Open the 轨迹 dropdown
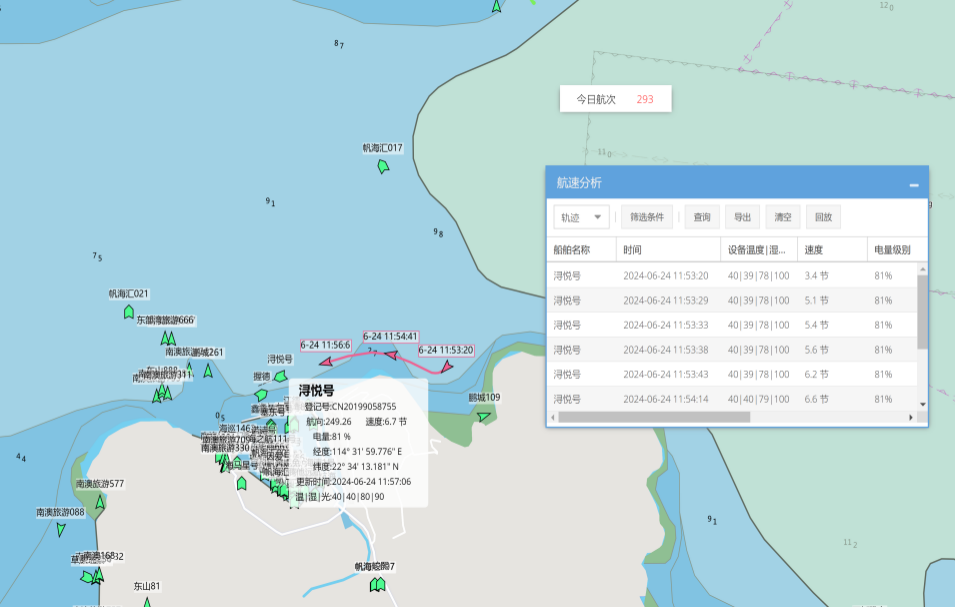The width and height of the screenshot is (955, 607). coord(581,217)
